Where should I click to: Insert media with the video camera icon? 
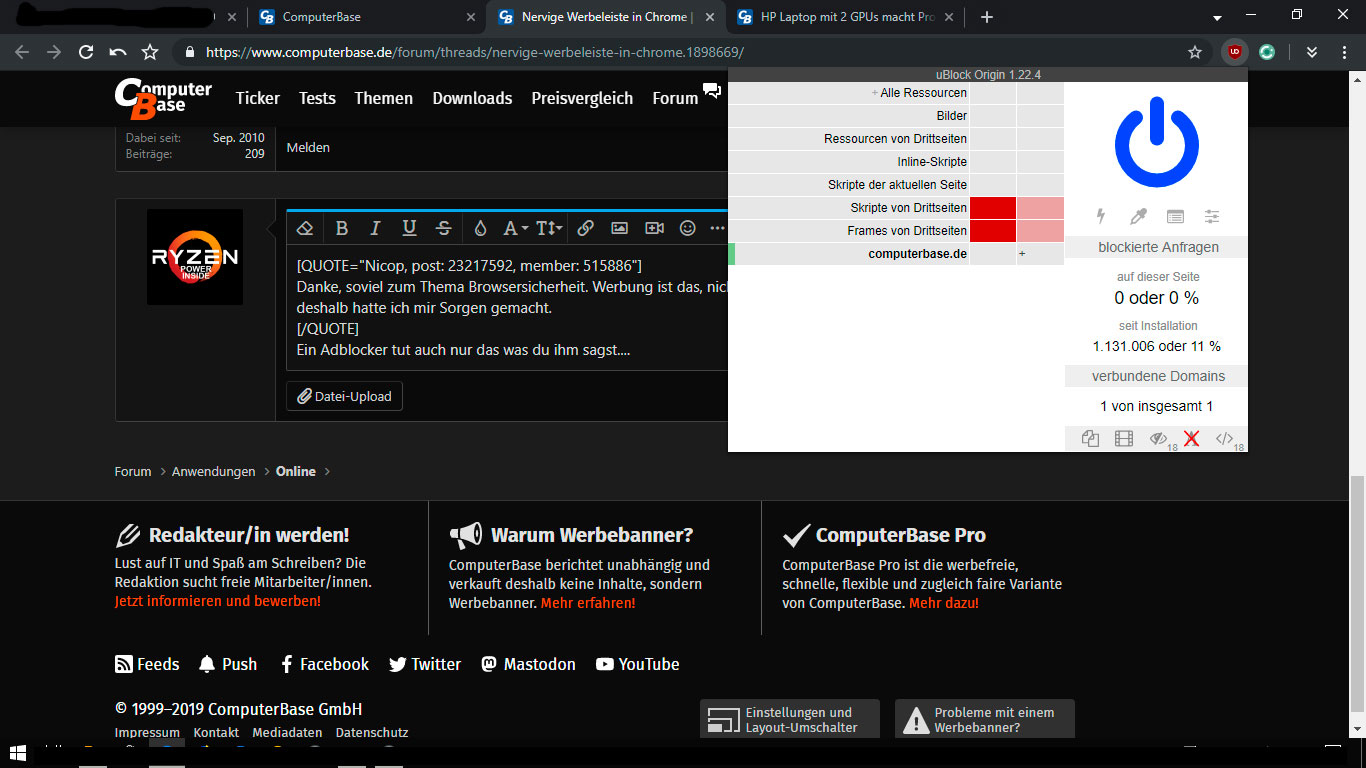pos(654,228)
